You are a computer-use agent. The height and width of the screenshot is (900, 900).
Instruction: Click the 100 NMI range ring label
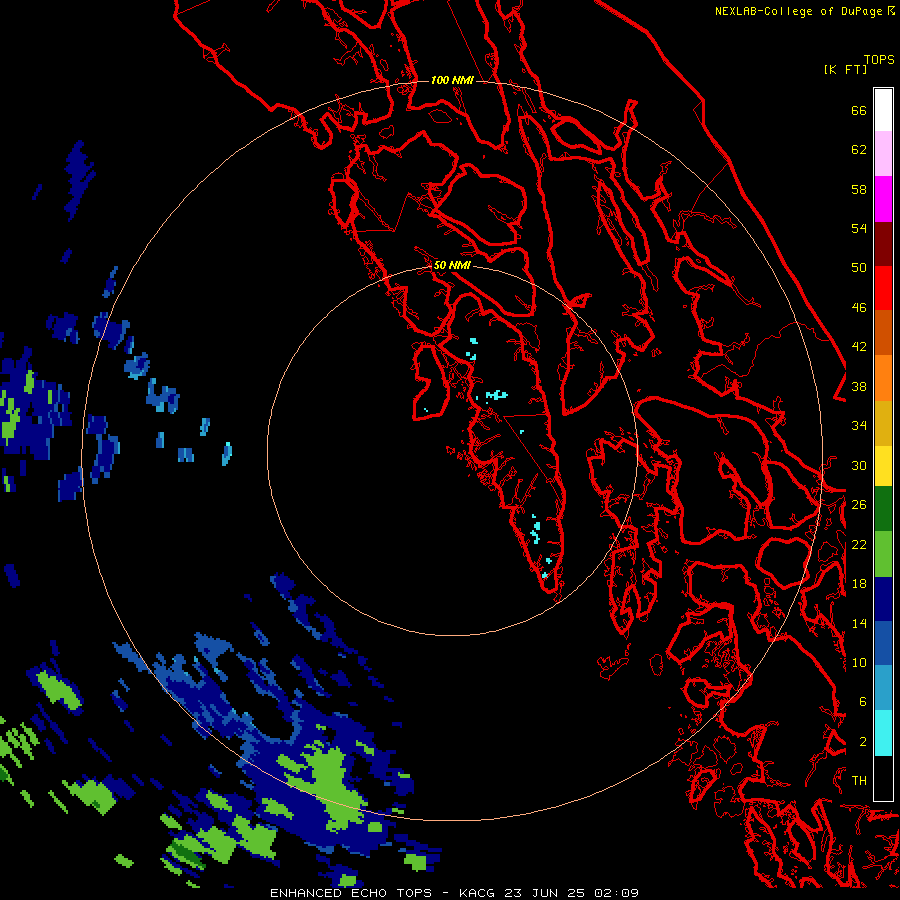click(452, 80)
